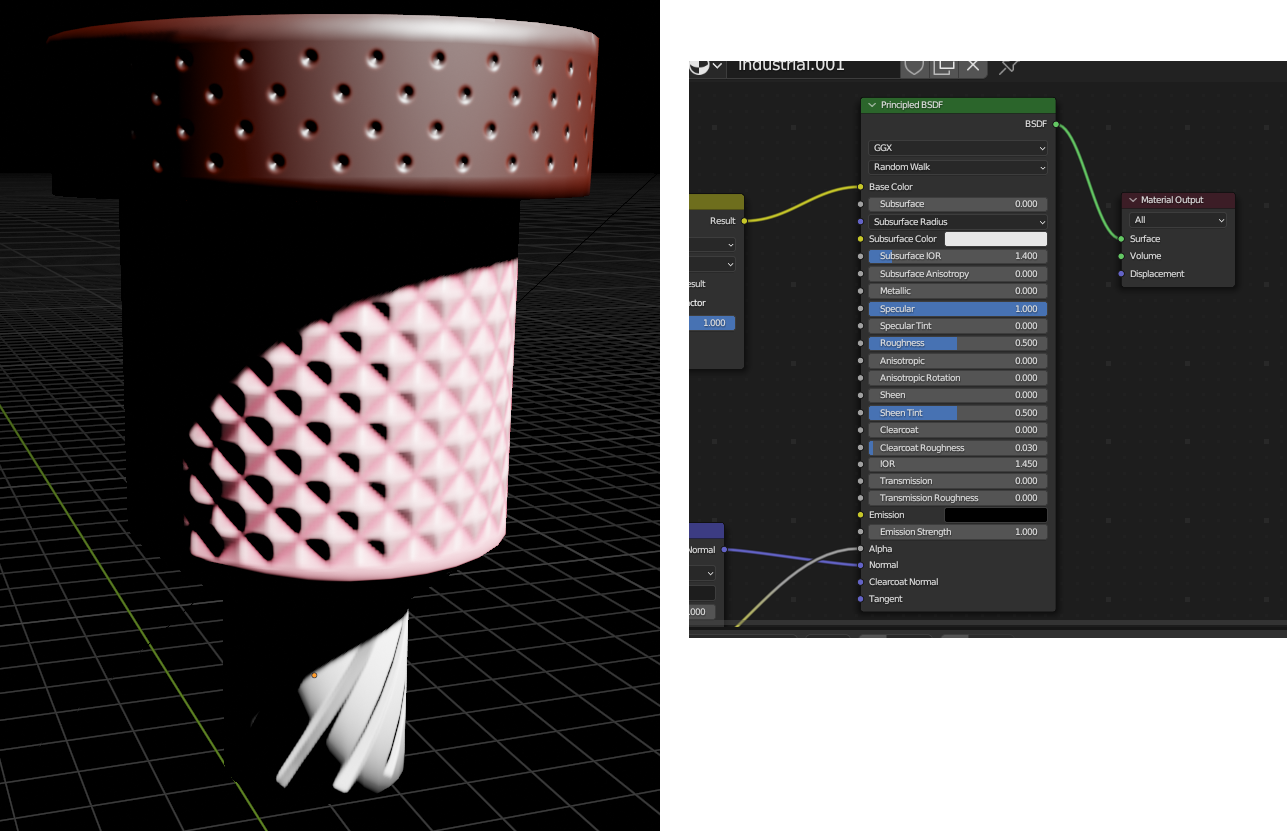The width and height of the screenshot is (1287, 831).
Task: Open the Random Walk subsurface method dropdown
Action: tap(958, 167)
